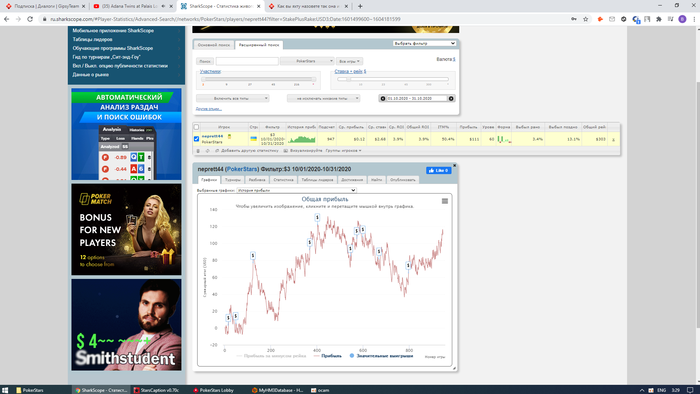Open the saved password key icon
Screen dimensions: 700x394
(574, 19)
